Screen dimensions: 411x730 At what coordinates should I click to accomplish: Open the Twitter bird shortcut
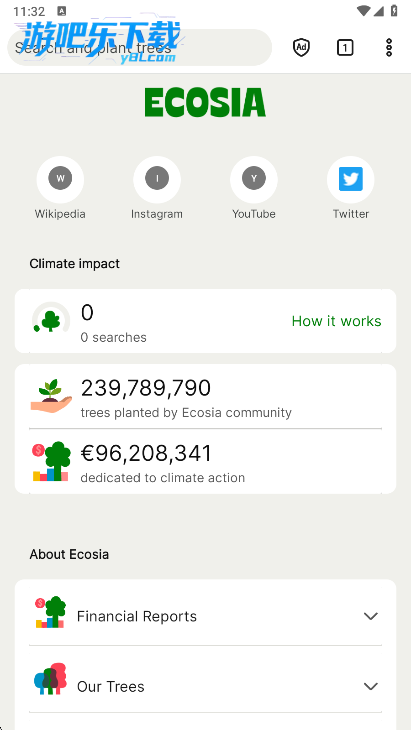(x=350, y=179)
